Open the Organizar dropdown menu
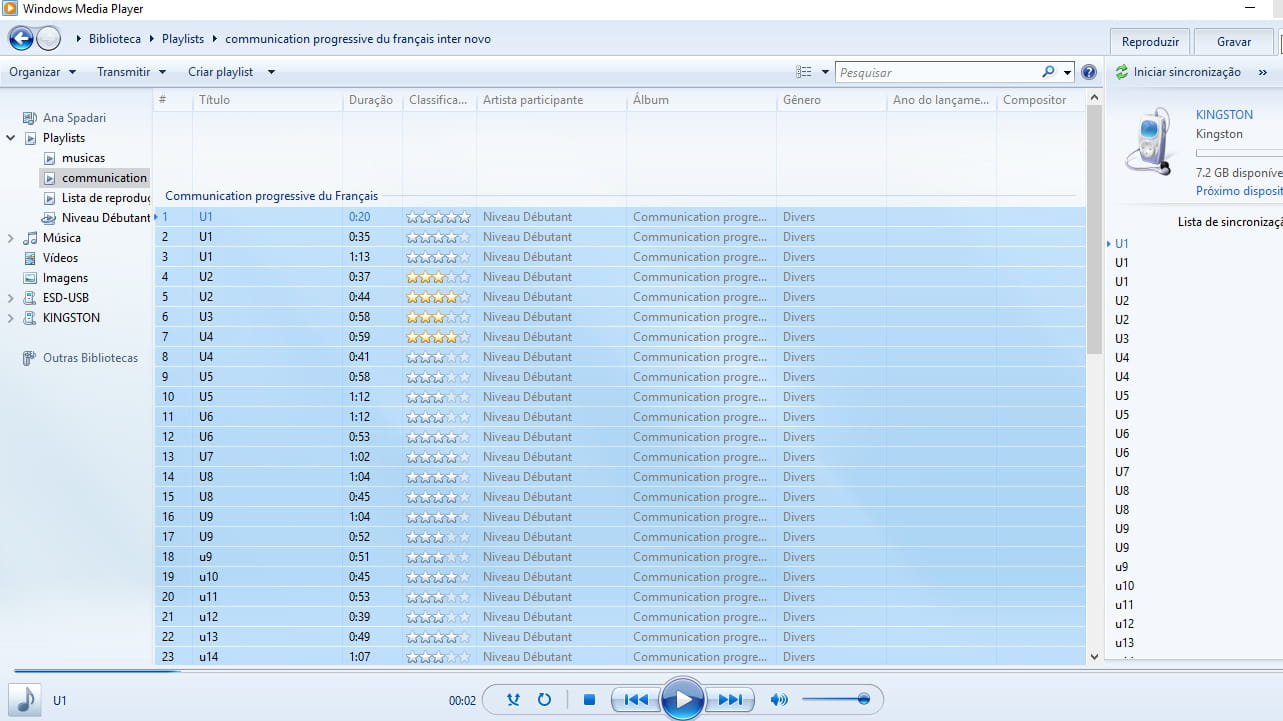This screenshot has height=721, width=1283. 42,72
